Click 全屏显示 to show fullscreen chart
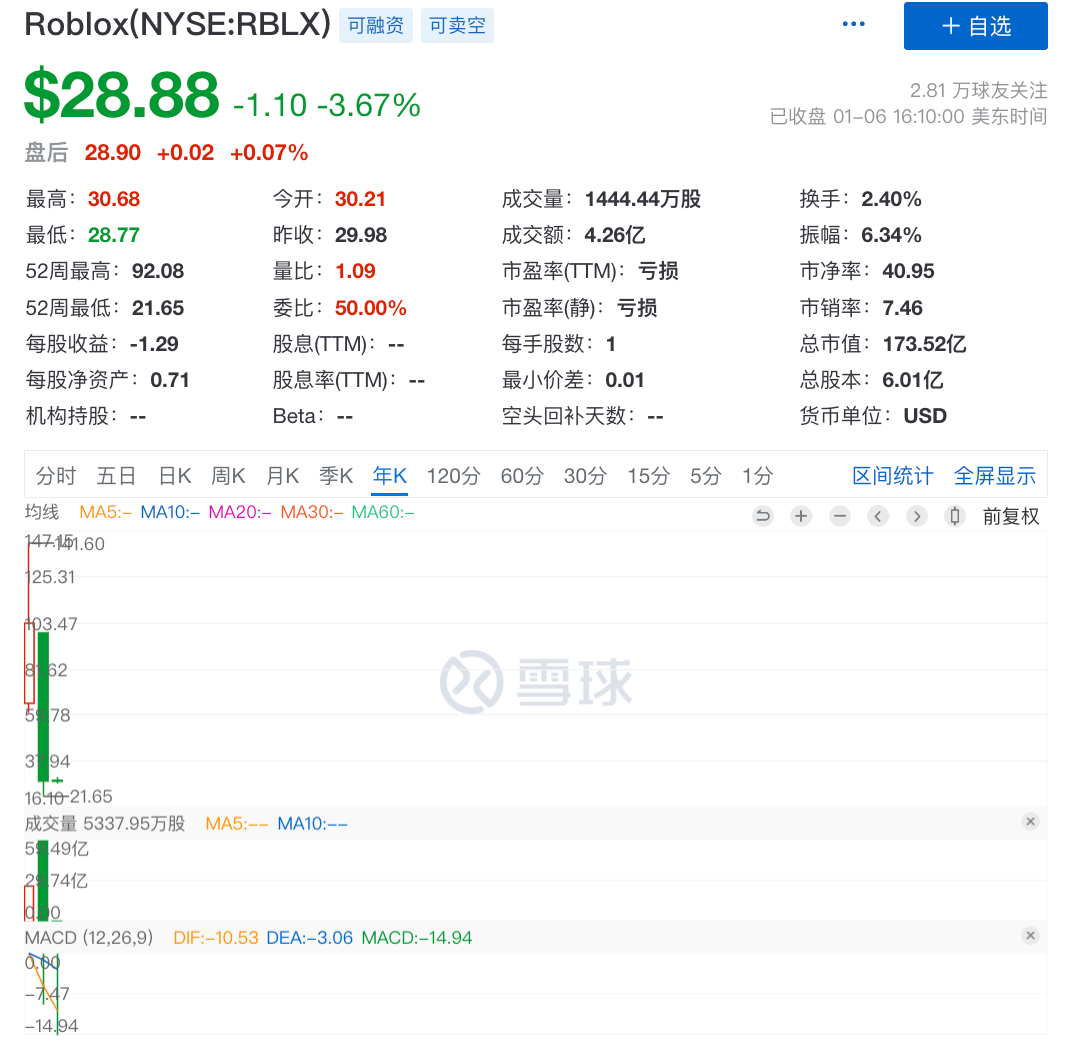 [994, 476]
